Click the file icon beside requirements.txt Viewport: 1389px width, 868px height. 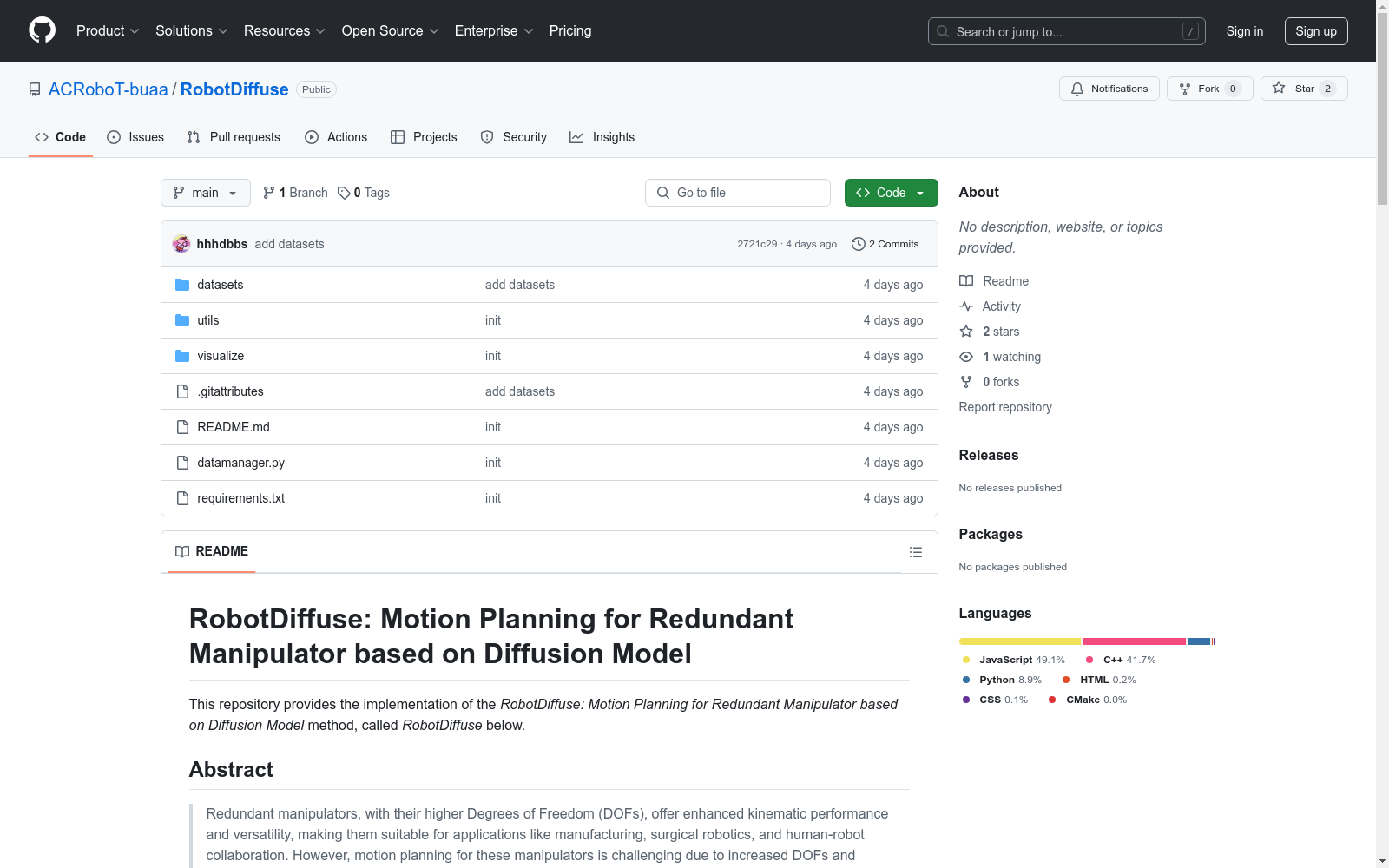point(182,498)
